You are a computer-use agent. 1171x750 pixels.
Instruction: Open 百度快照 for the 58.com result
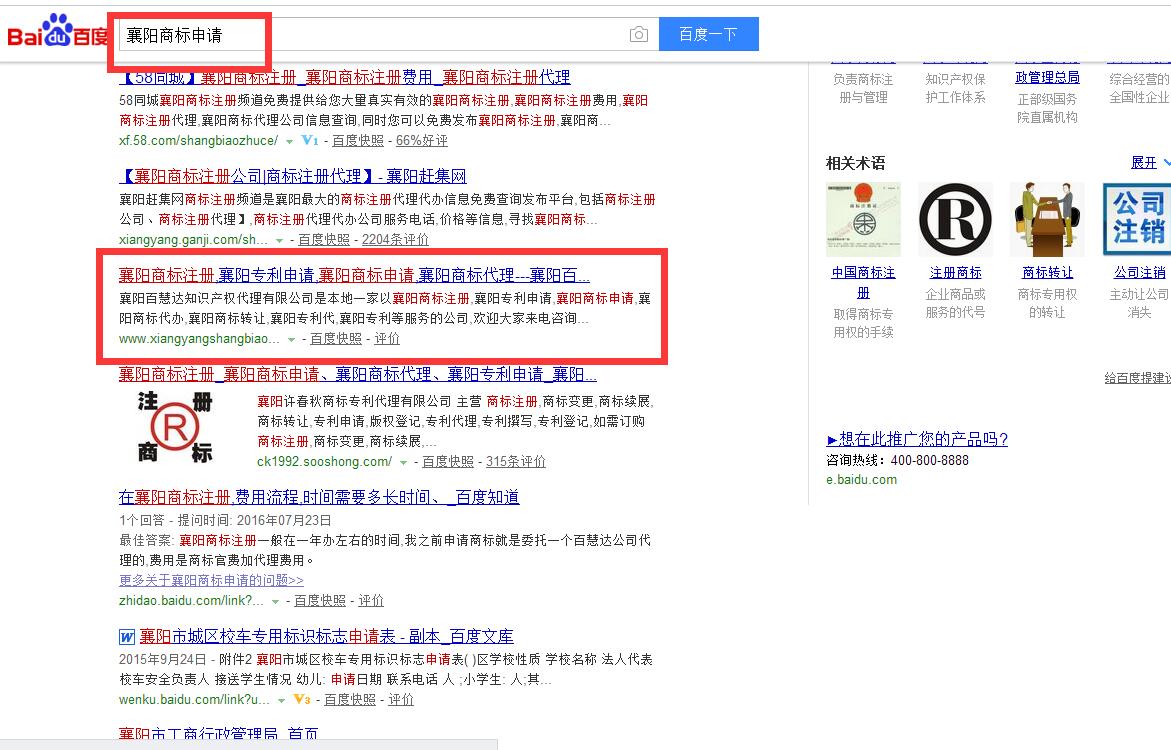coord(358,140)
